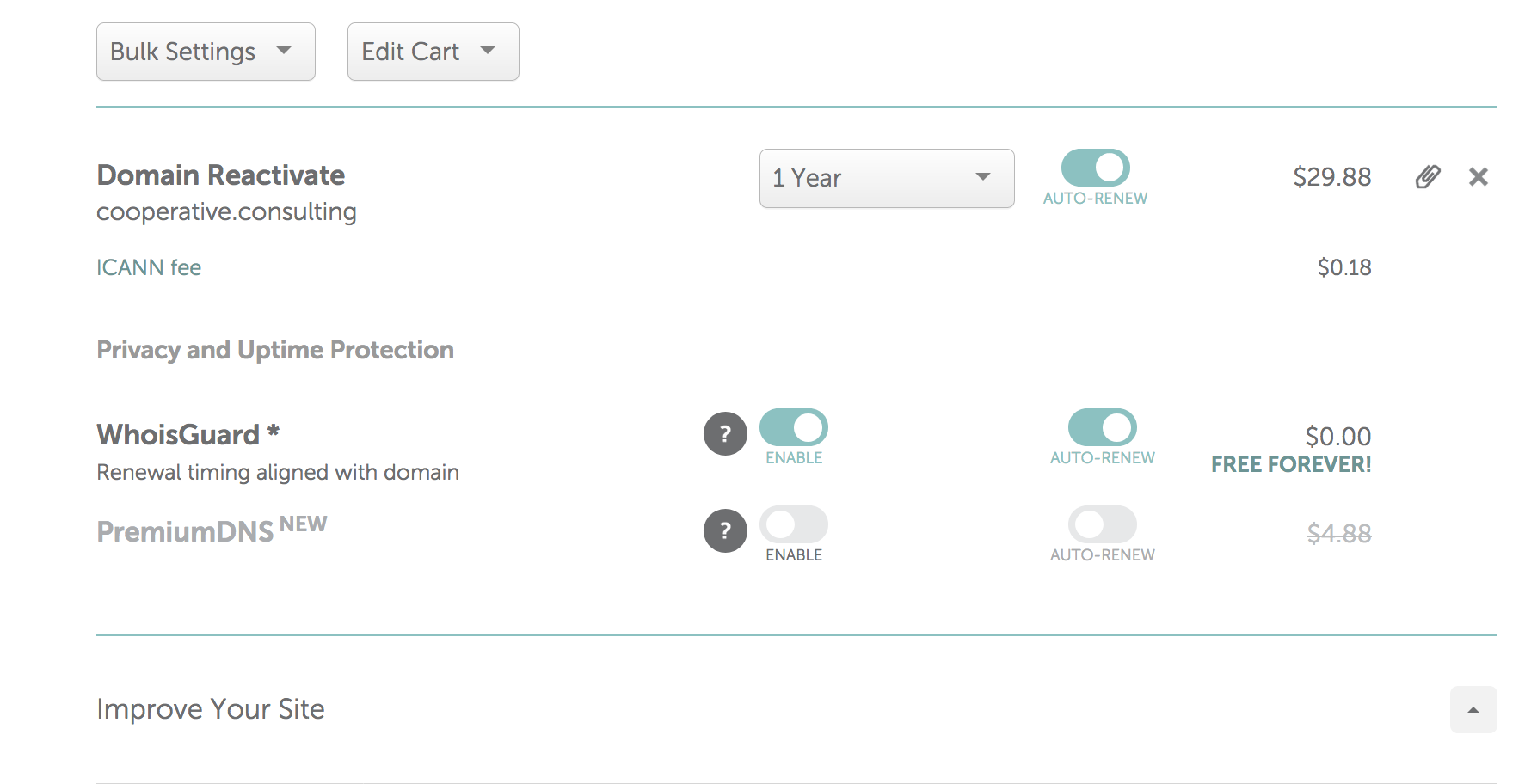Screen dimensions: 1531x784
Task: Click the Improve Your Site heading
Action: tap(211, 709)
